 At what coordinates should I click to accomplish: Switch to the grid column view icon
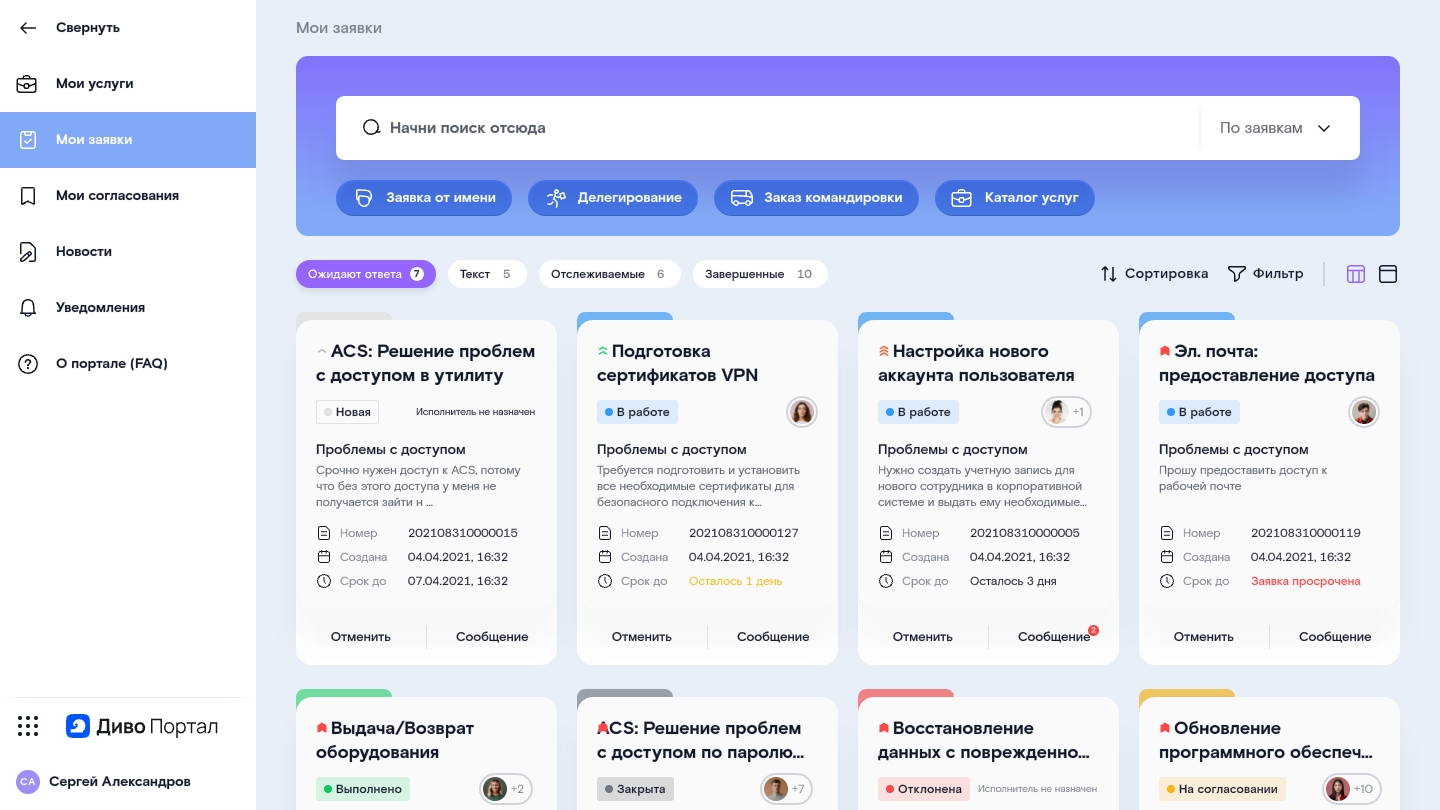point(1356,274)
